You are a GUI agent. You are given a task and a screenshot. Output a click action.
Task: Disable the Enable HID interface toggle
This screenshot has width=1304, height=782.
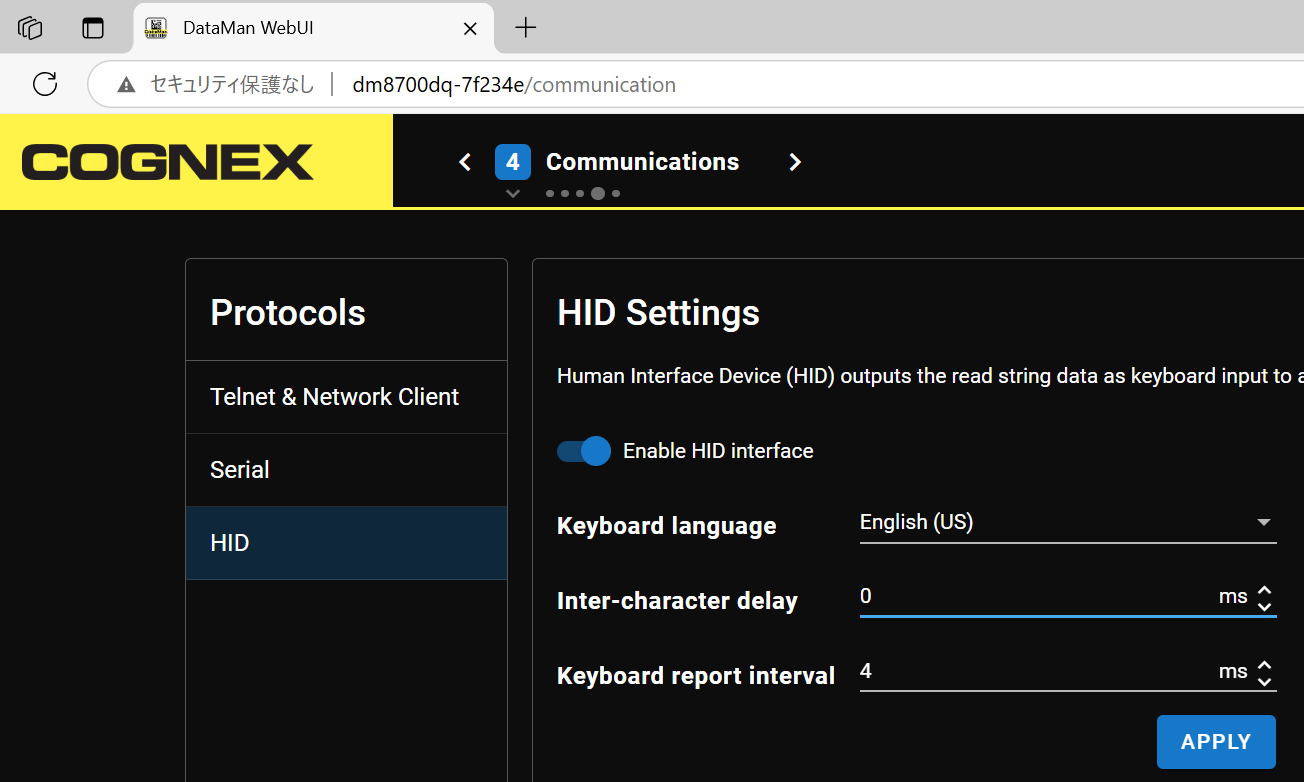(x=584, y=451)
